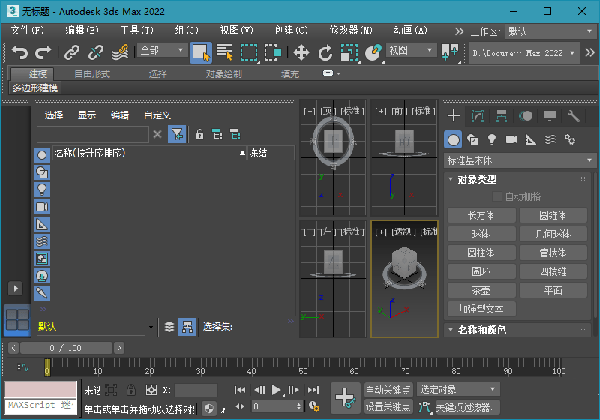Open the 视图(V) menu
Viewport: 600px width, 420px height.
[234, 29]
